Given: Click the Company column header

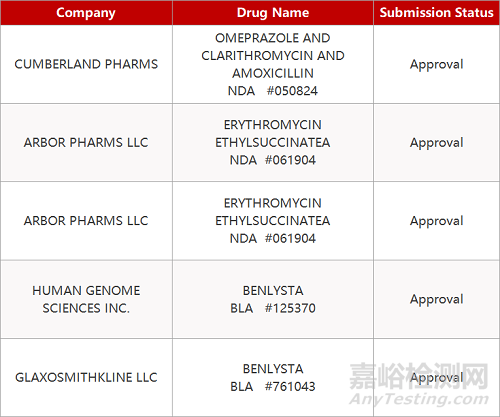Looking at the screenshot, I should click(x=86, y=13).
